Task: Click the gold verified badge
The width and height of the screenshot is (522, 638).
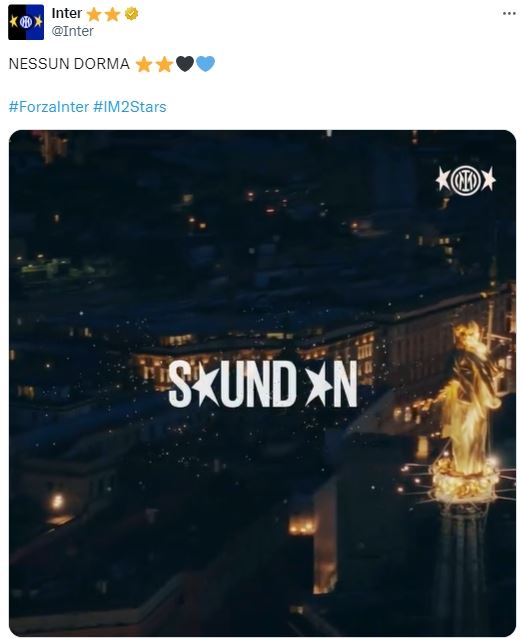Action: tap(131, 14)
